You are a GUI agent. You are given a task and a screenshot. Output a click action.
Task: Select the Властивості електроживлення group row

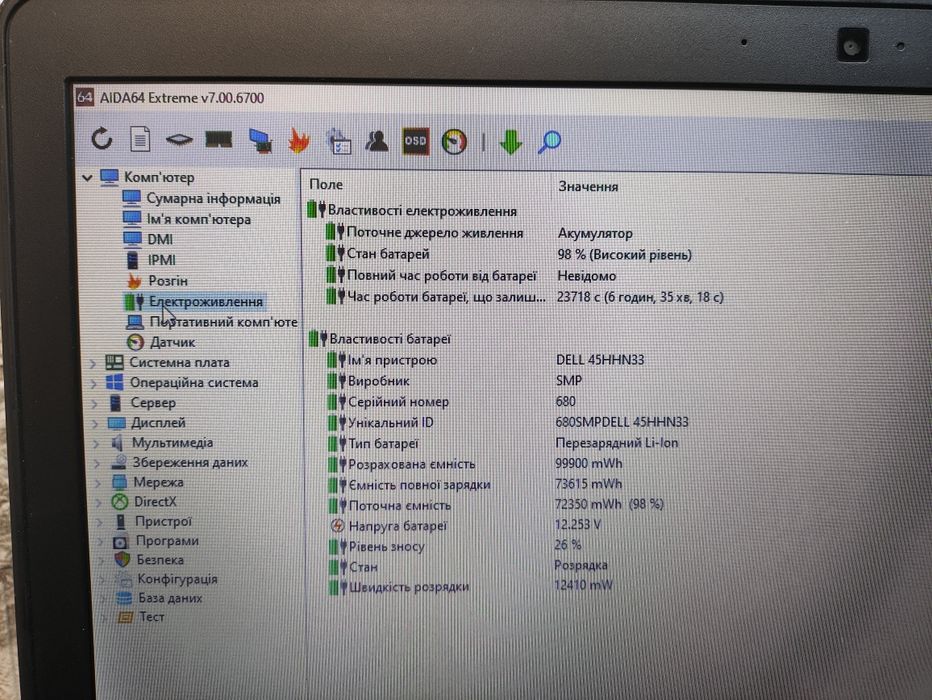[412, 211]
